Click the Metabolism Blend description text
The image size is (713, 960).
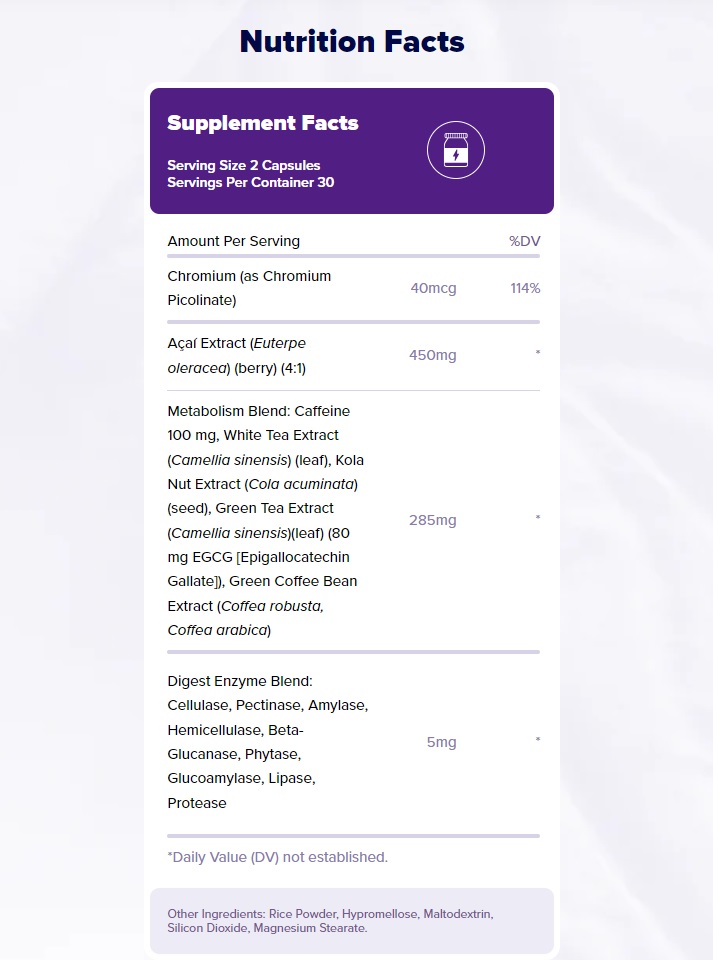(266, 520)
